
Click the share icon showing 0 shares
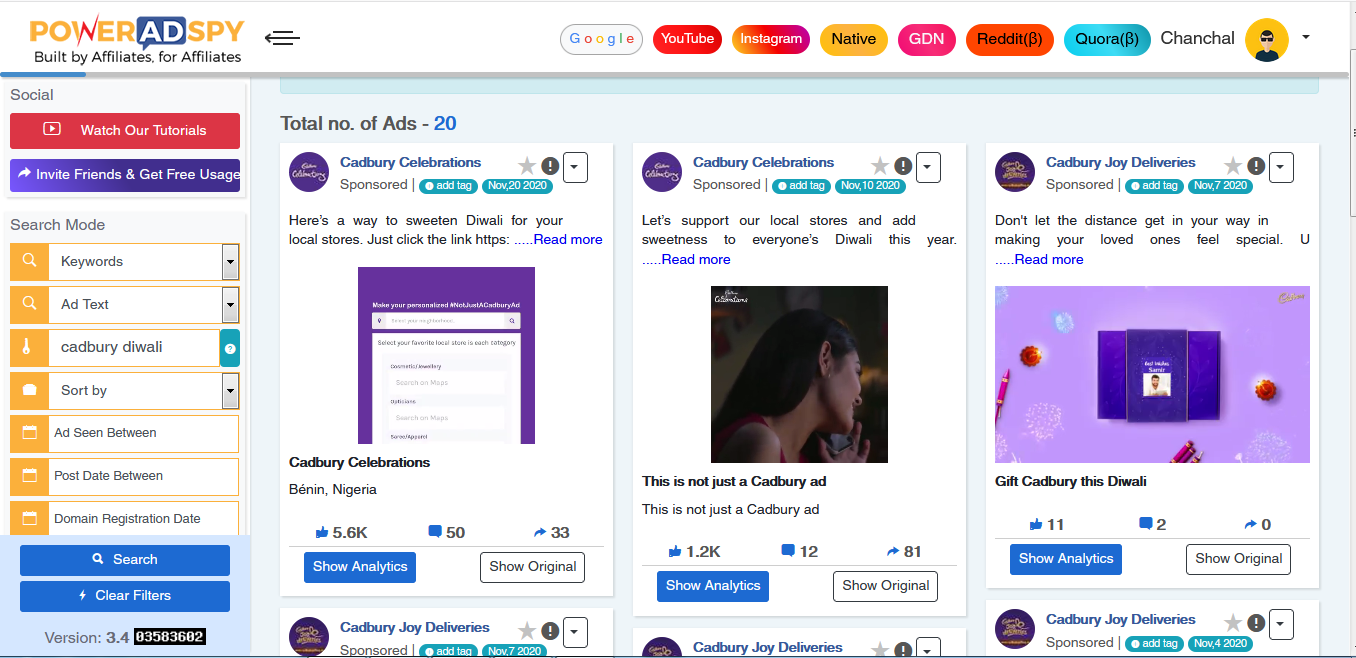(x=1251, y=525)
